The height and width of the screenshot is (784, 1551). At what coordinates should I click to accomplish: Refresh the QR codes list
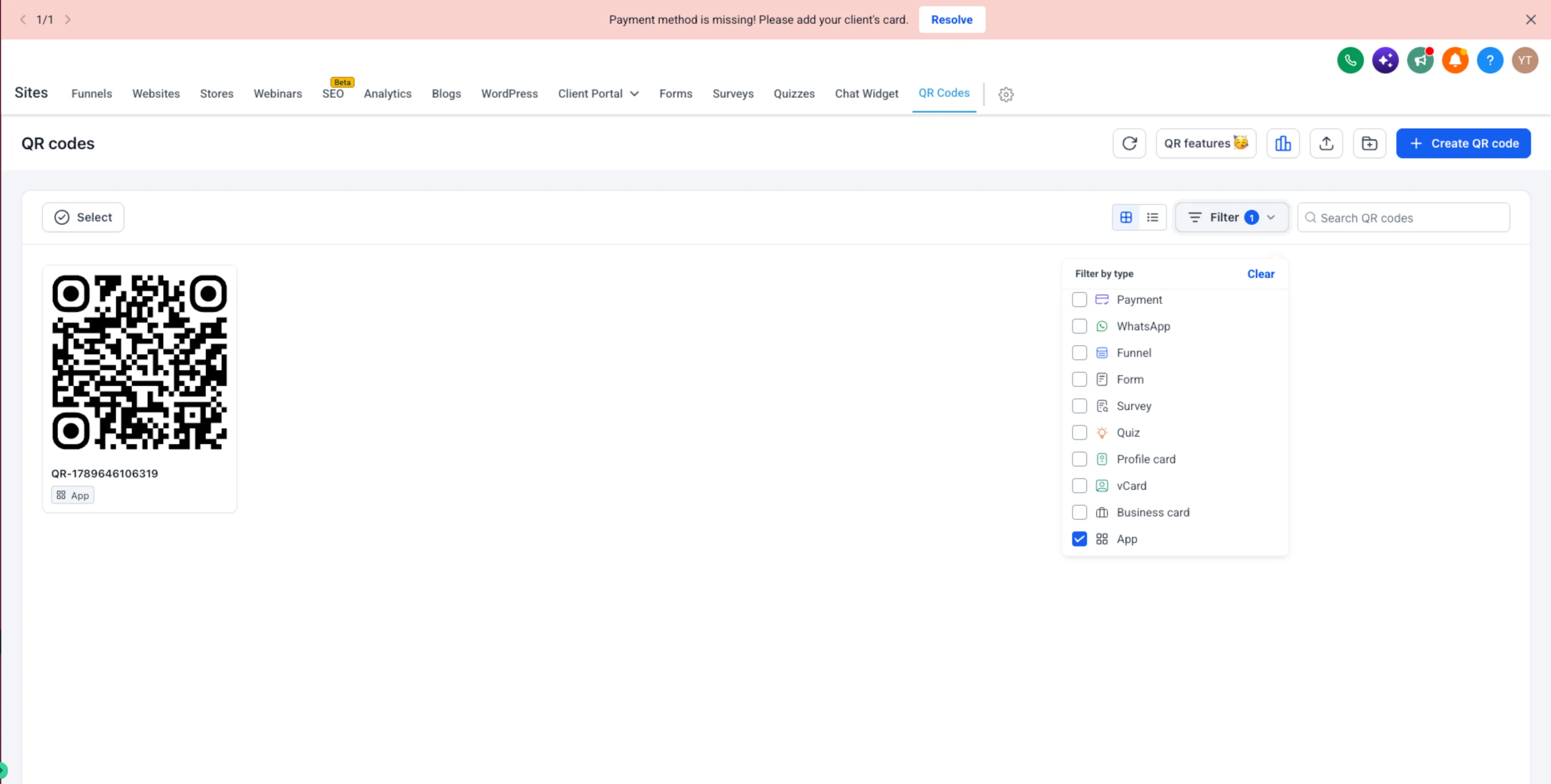coord(1129,143)
